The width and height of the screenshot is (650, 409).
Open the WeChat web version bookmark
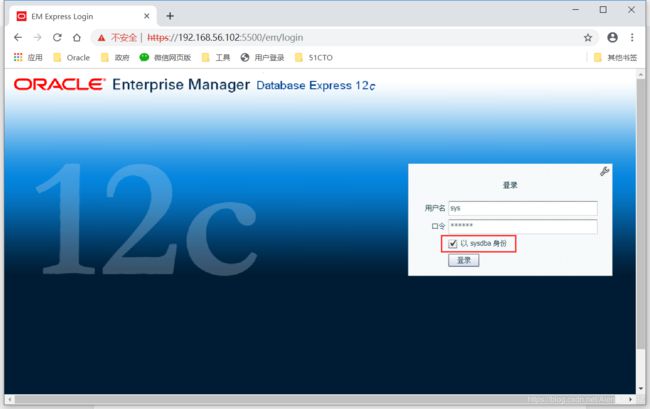pos(165,58)
